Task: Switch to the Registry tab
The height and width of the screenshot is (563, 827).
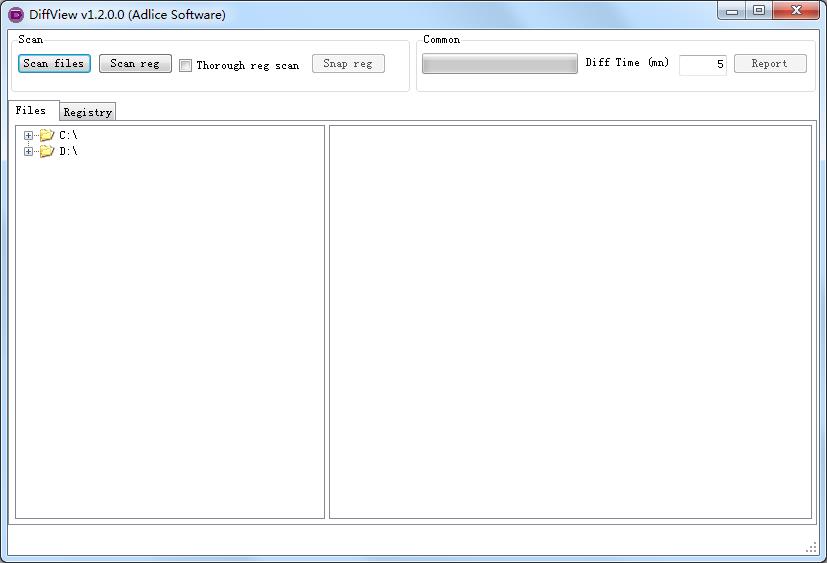Action: (x=87, y=112)
